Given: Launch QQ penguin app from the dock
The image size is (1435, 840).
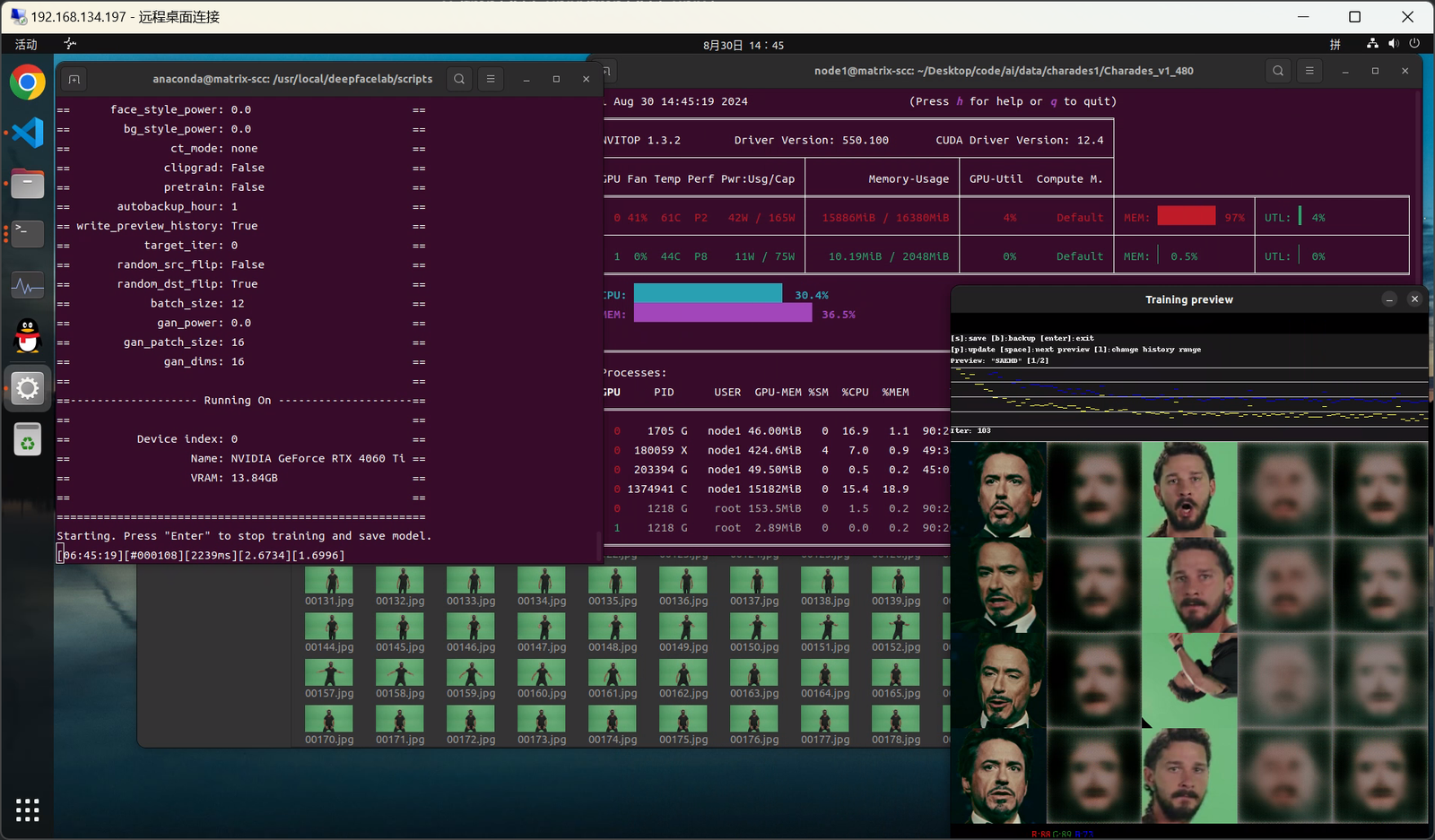Looking at the screenshot, I should (x=28, y=336).
